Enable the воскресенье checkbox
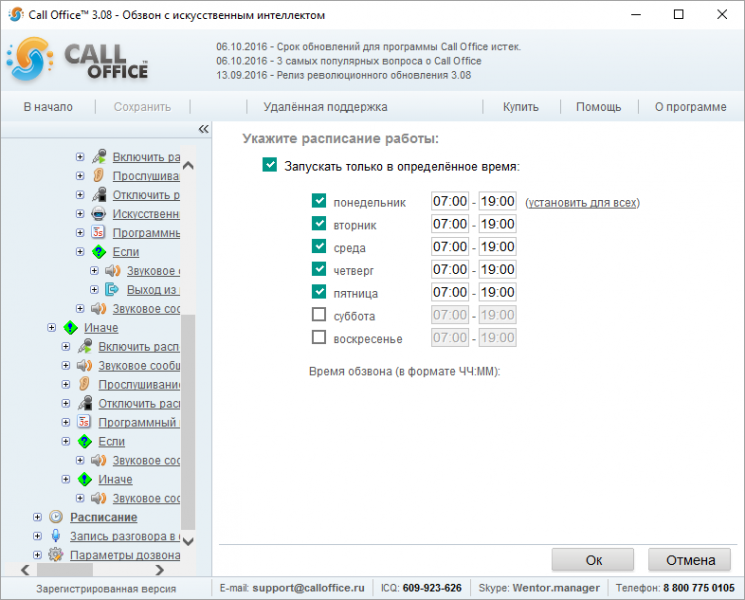The image size is (745, 600). tap(319, 337)
